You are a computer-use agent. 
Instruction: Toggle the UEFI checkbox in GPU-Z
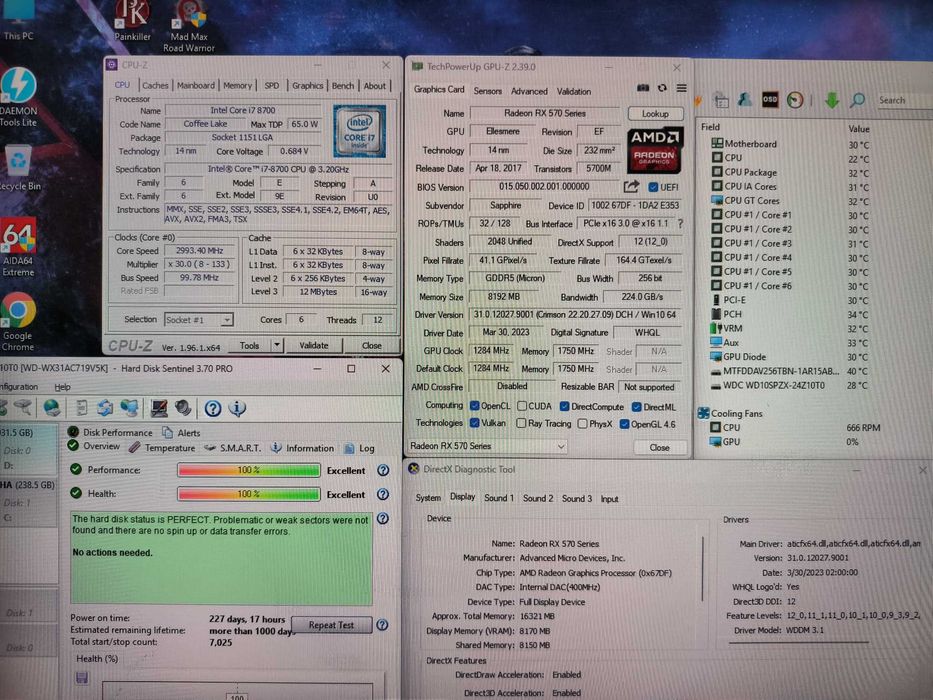point(653,187)
